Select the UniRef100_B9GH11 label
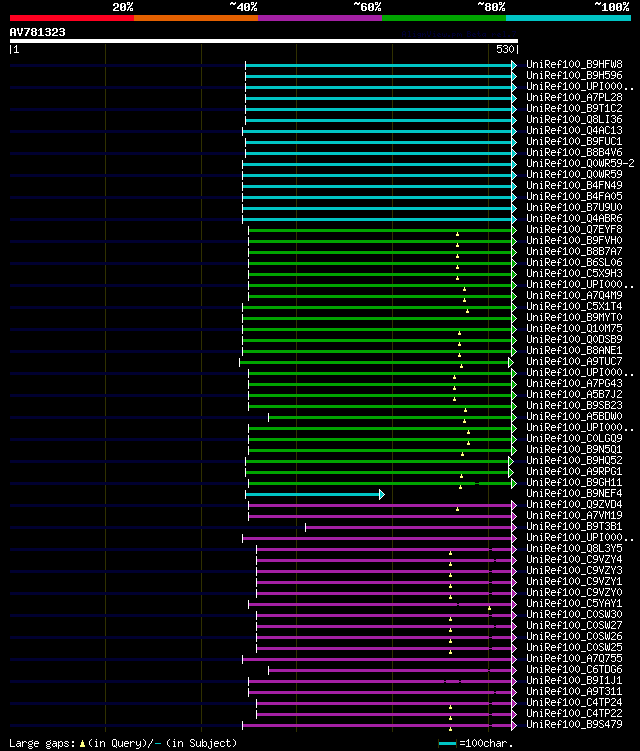 pos(574,483)
